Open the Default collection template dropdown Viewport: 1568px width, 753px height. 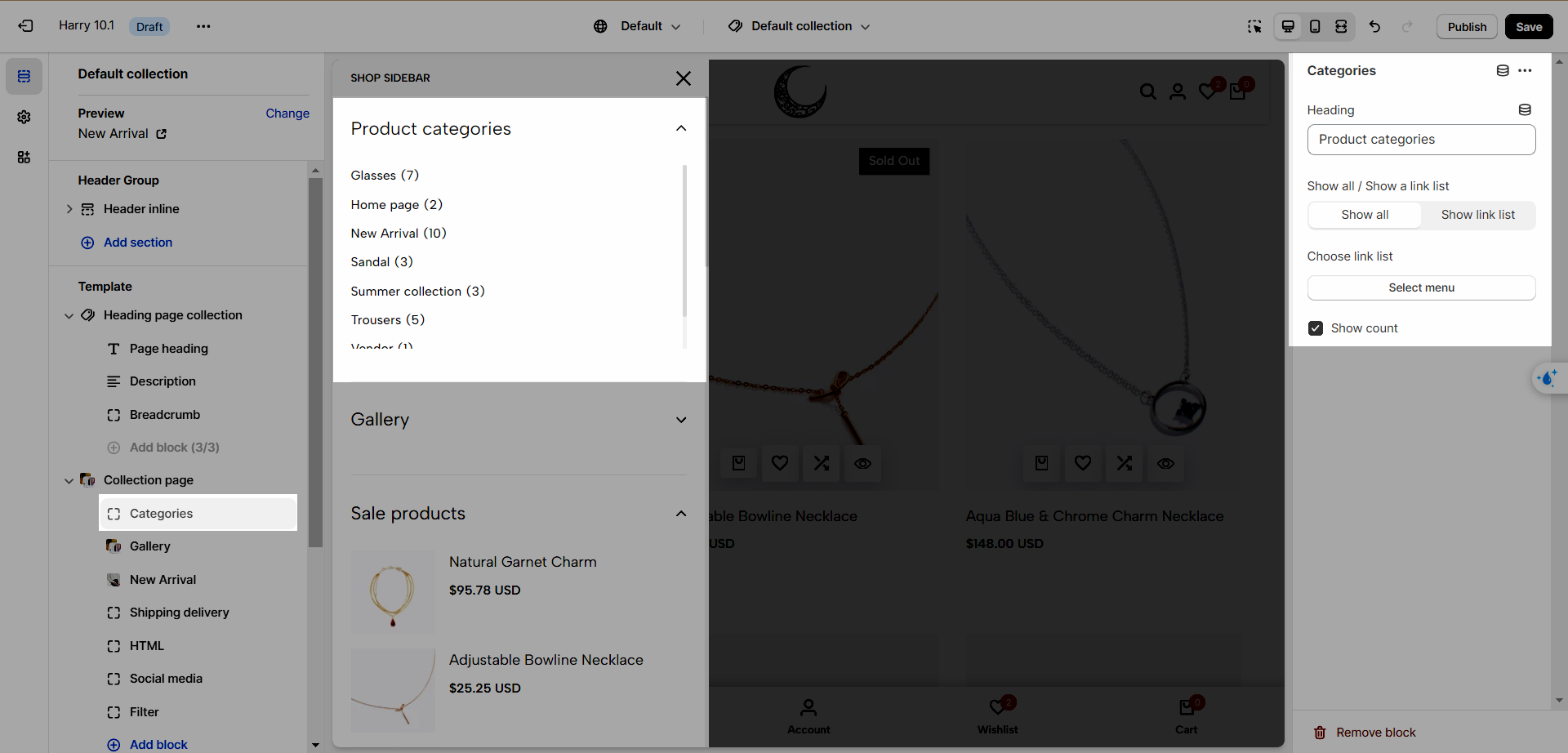click(800, 26)
